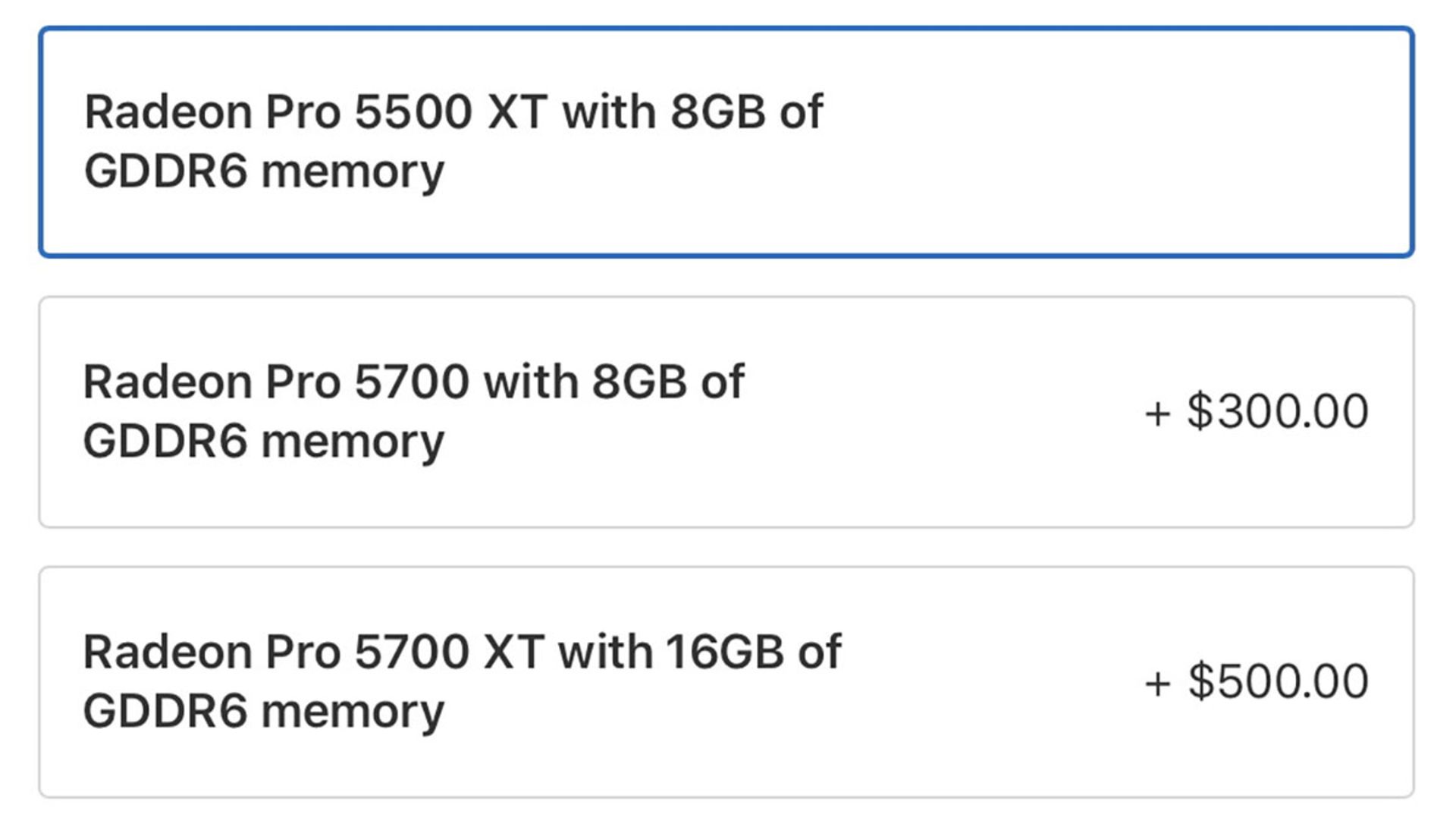The height and width of the screenshot is (827, 1456).
Task: Select the blue-outlined graphics option card
Action: (726, 142)
